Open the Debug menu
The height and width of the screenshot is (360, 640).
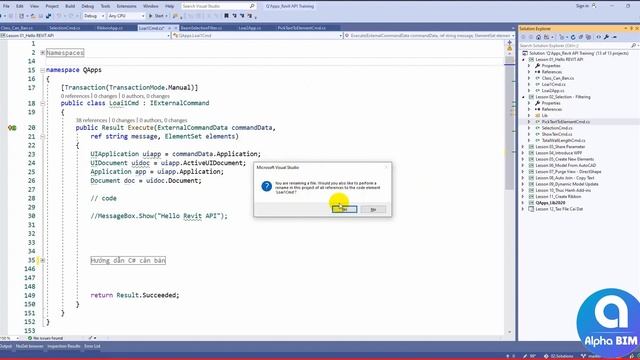(x=87, y=6)
